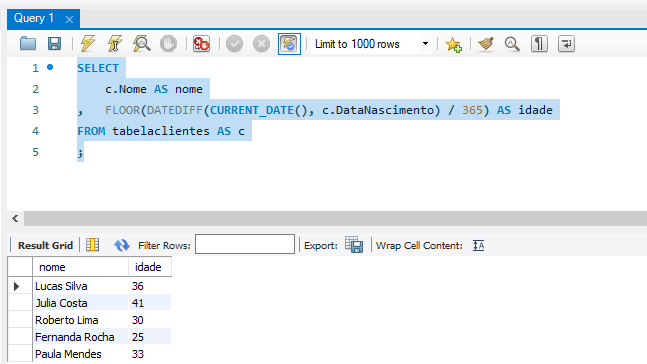Toggle invisible characters pilcrow icon

539,43
